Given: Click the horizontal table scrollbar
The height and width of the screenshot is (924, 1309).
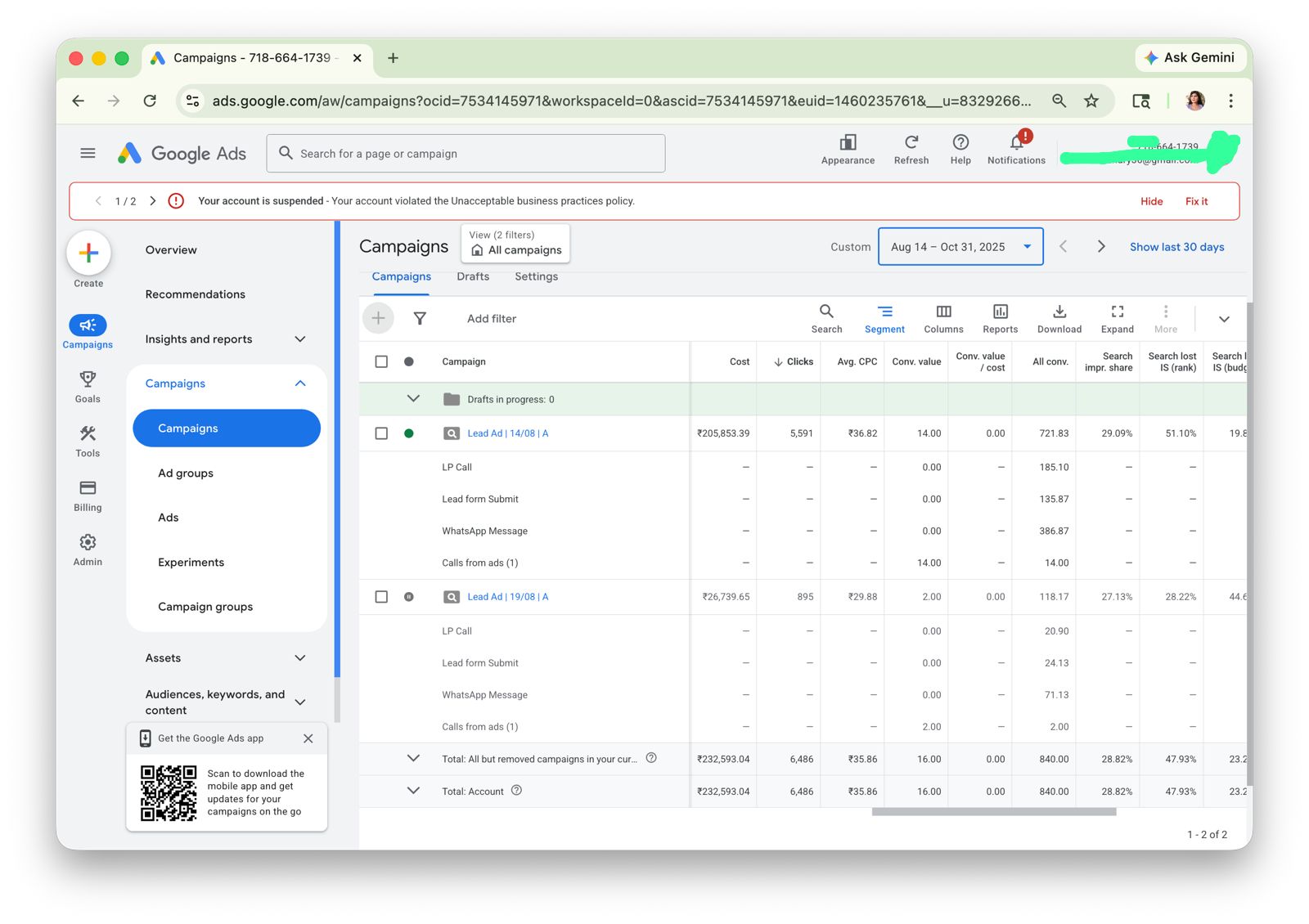Looking at the screenshot, I should [993, 812].
